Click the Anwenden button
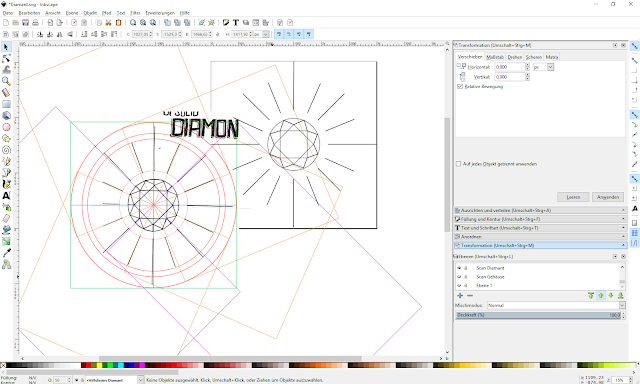640x384 pixels. point(608,197)
